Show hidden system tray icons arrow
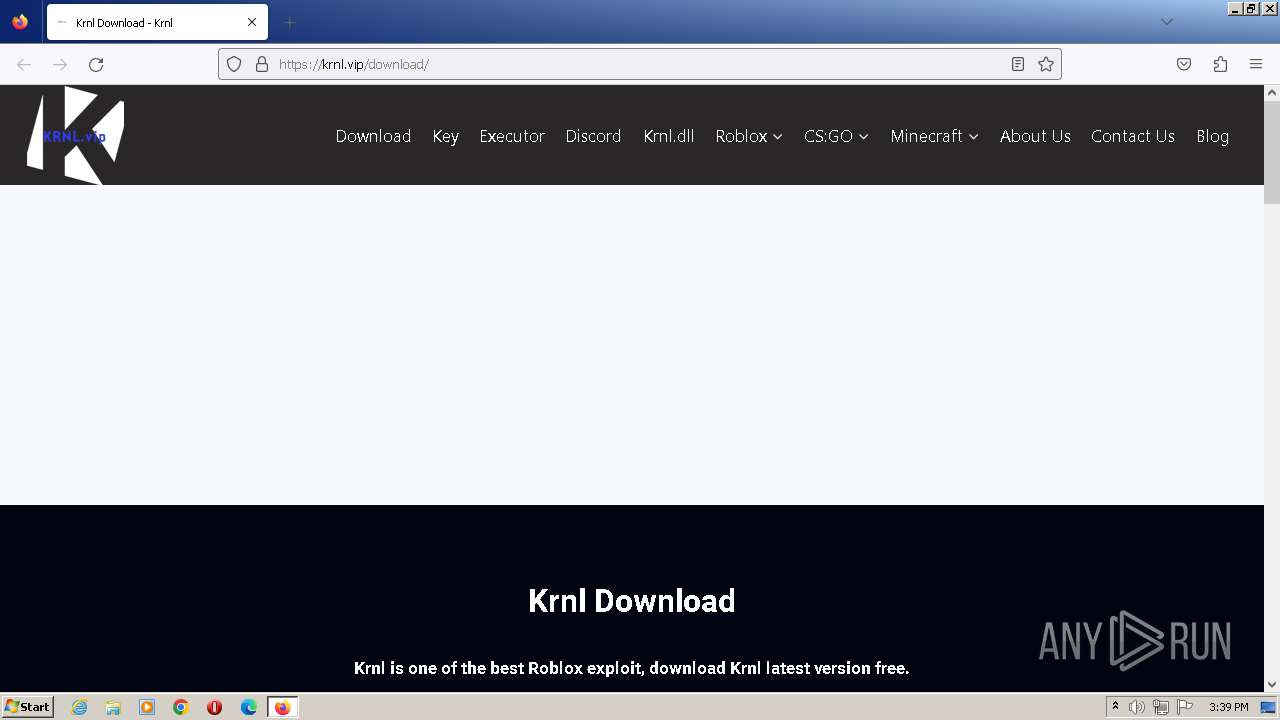The width and height of the screenshot is (1280, 720). pyautogui.click(x=1115, y=707)
